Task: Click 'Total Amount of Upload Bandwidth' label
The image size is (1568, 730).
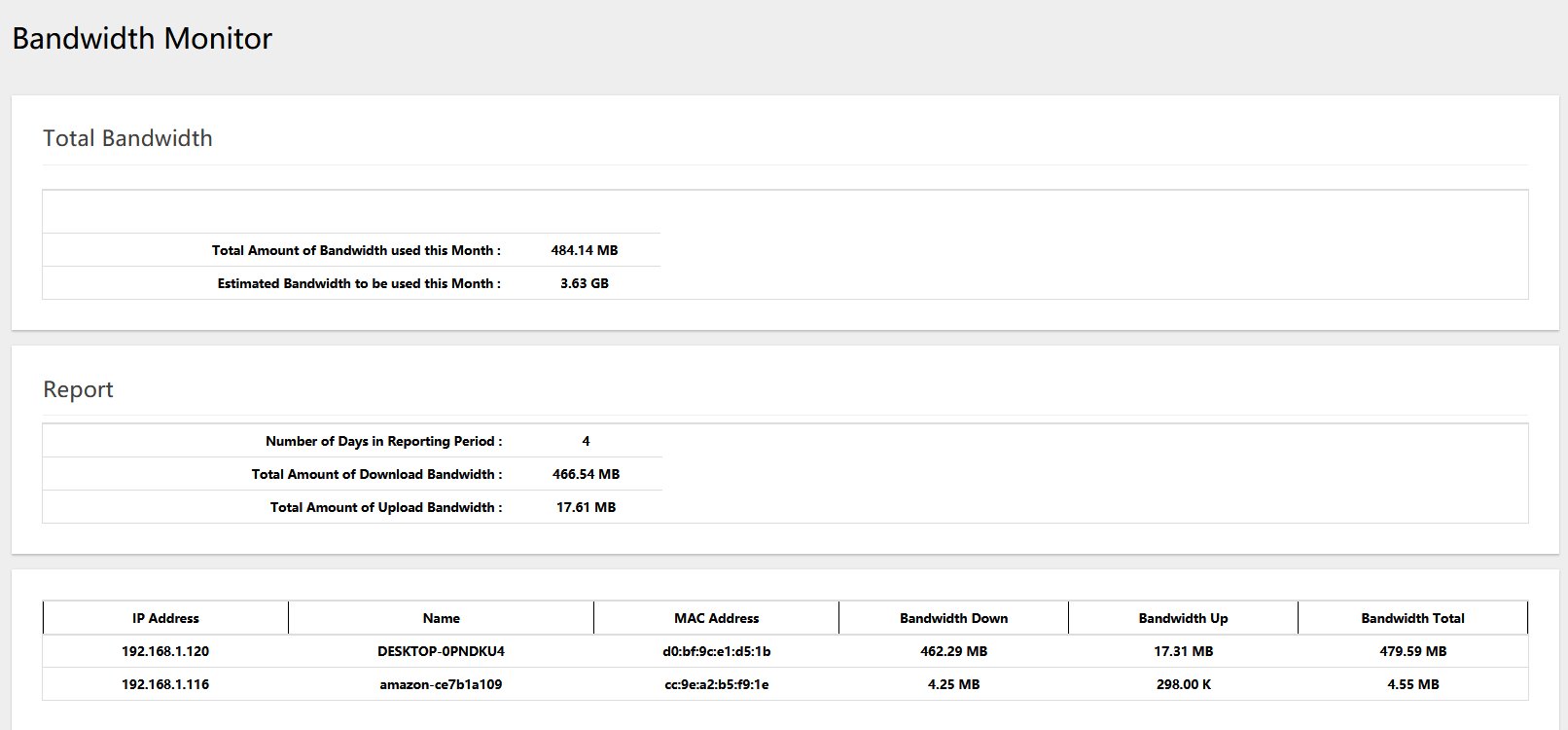Action: pyautogui.click(x=386, y=507)
